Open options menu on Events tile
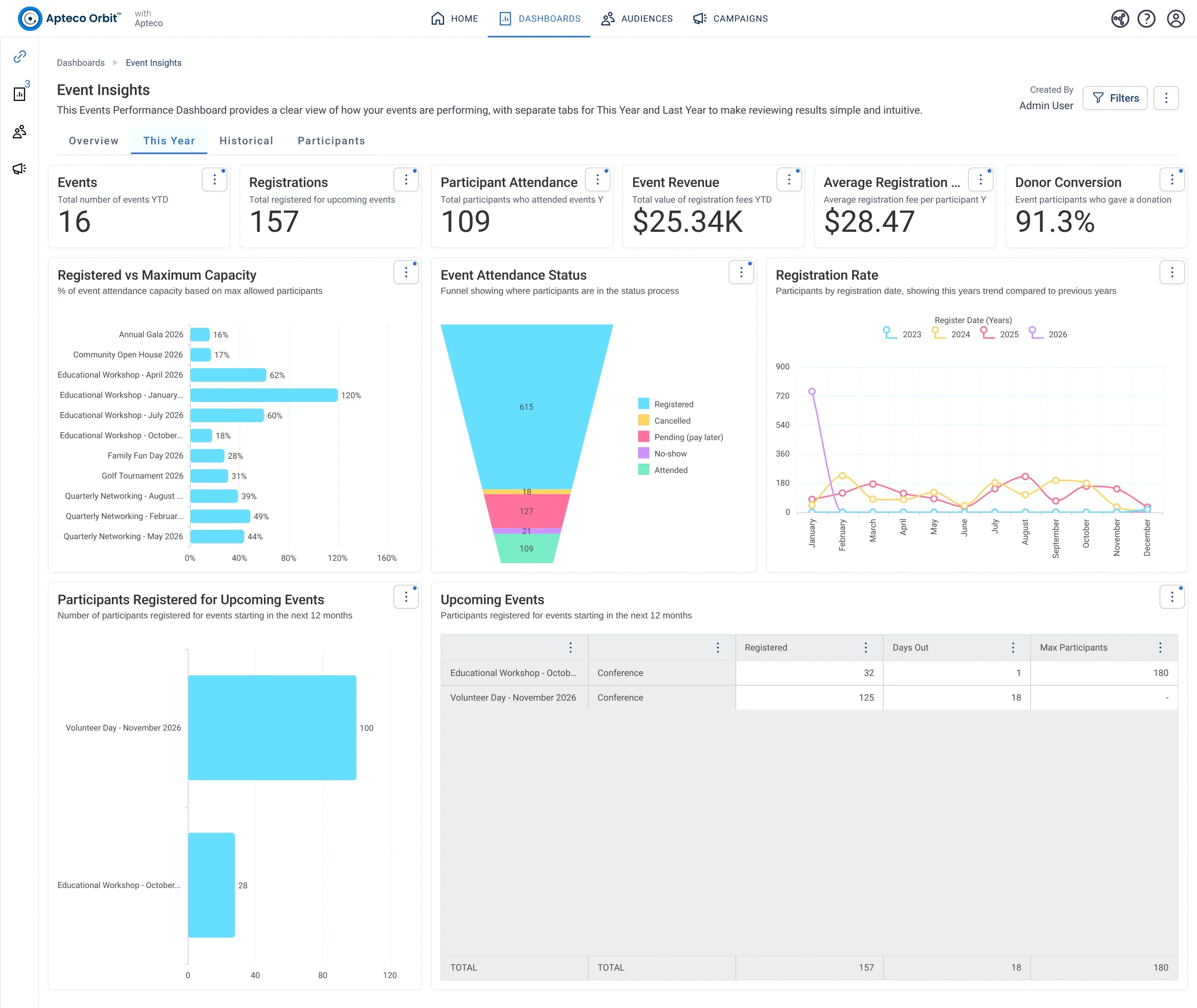The image size is (1197, 1008). pos(215,180)
